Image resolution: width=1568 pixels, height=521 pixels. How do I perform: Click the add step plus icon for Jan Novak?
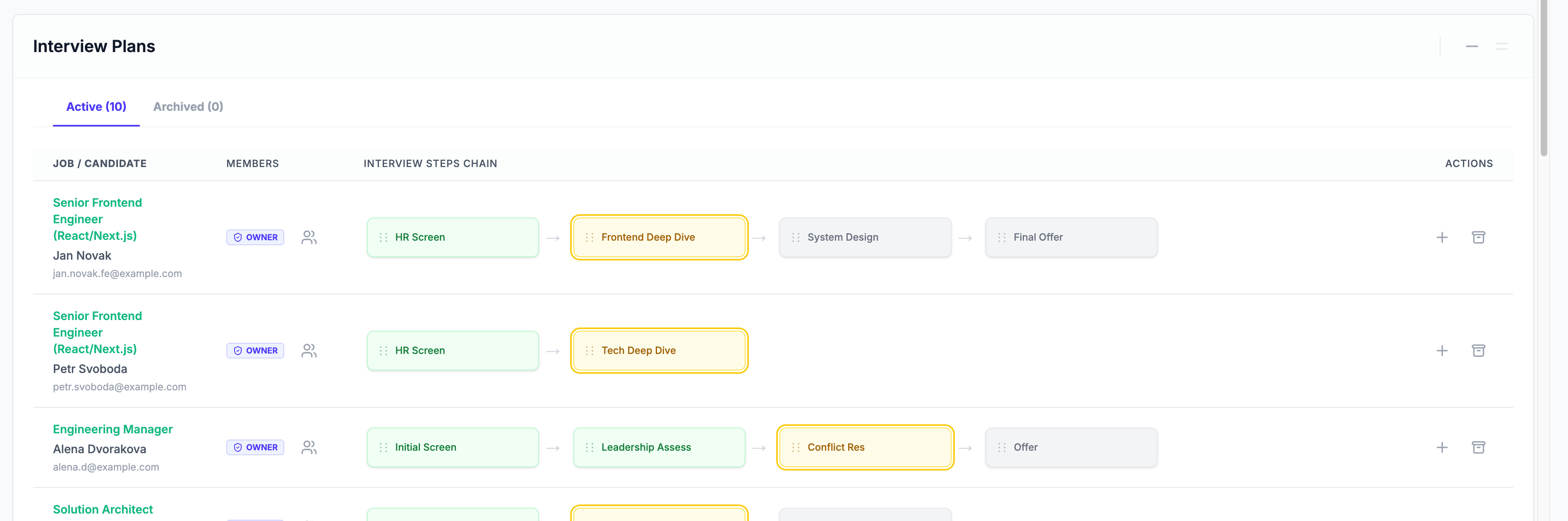1441,237
